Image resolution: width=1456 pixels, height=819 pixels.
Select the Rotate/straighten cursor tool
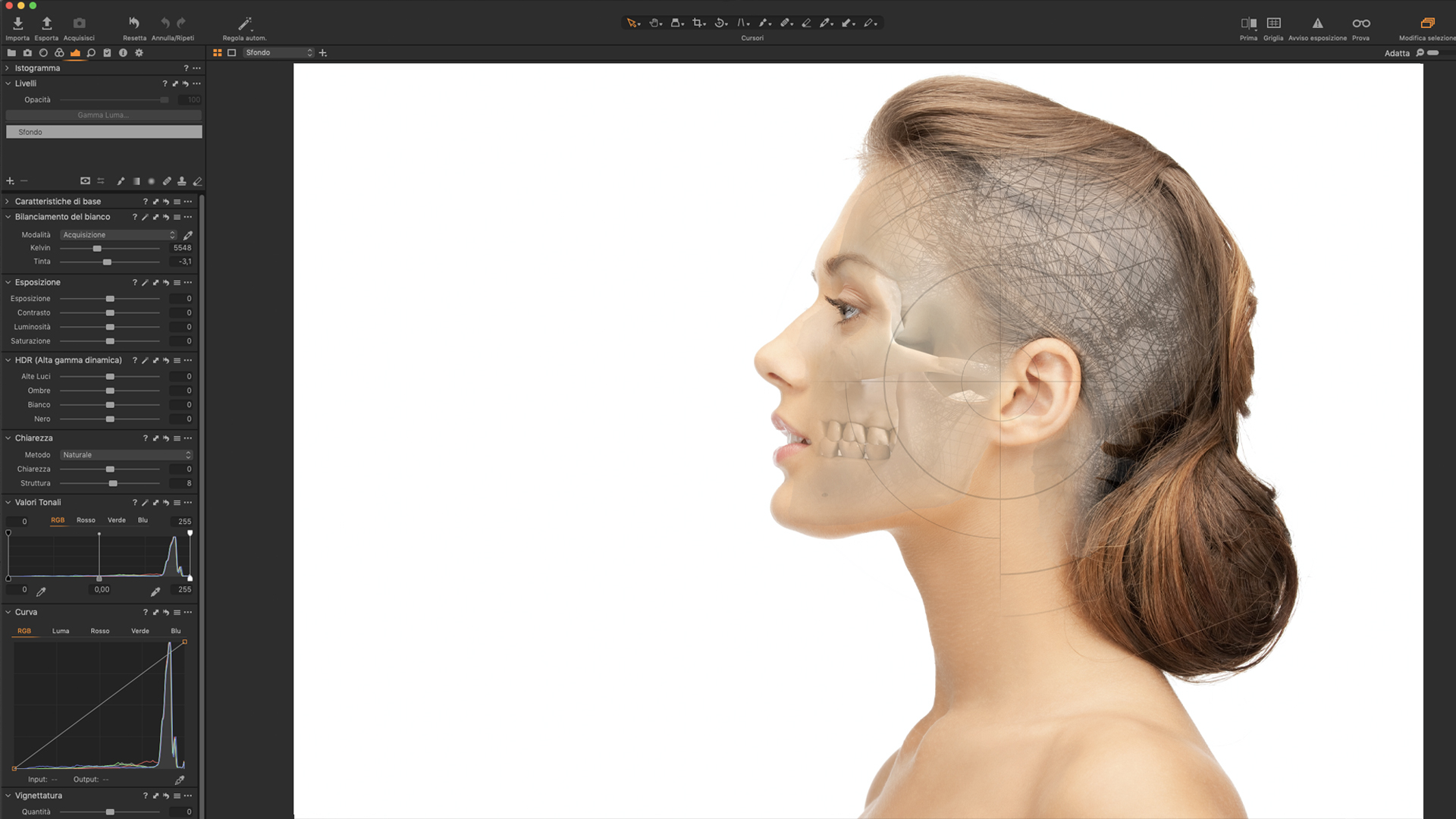coord(720,23)
